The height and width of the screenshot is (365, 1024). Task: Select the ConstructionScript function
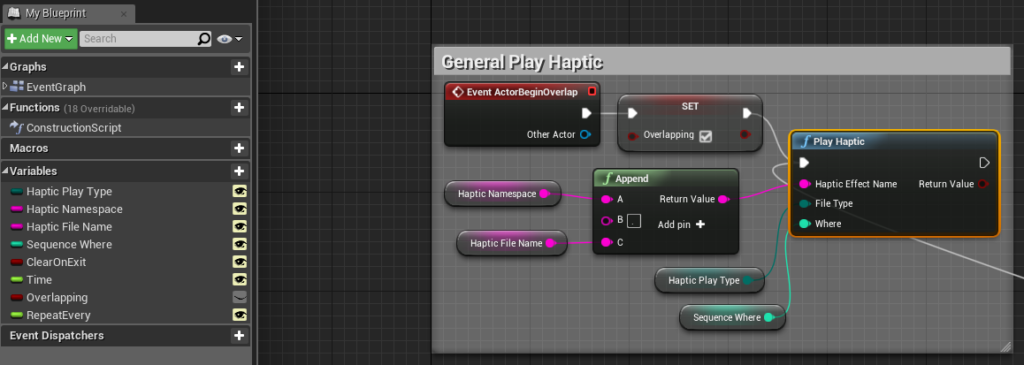point(74,128)
